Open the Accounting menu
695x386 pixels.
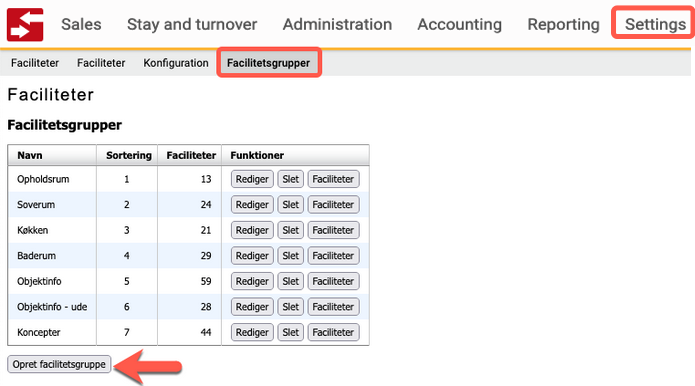[460, 24]
